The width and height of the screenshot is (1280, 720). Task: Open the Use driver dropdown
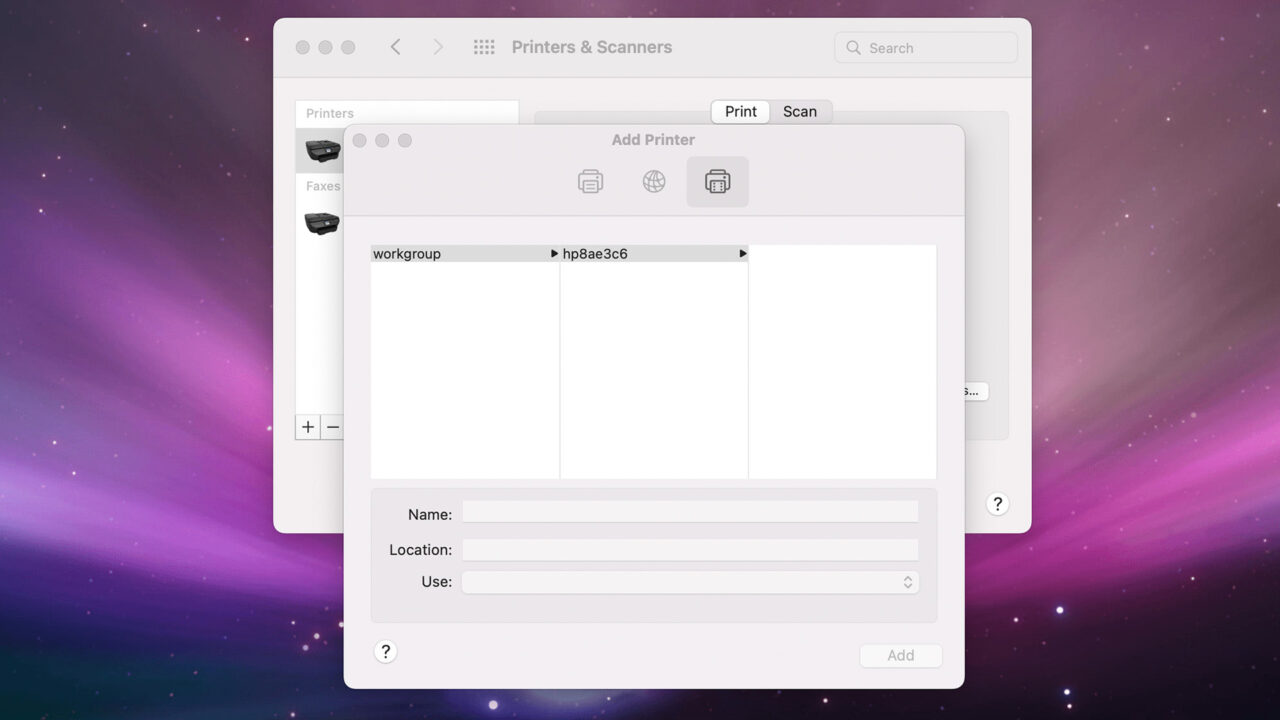tap(690, 581)
